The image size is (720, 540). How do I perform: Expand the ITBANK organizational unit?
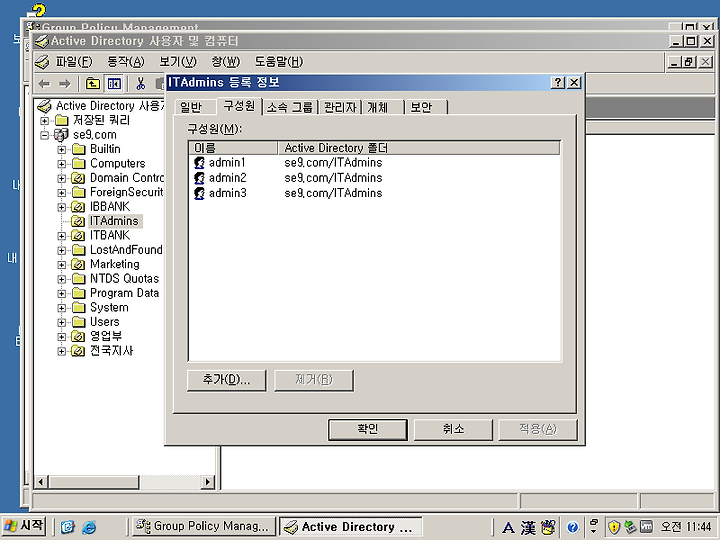coord(62,236)
